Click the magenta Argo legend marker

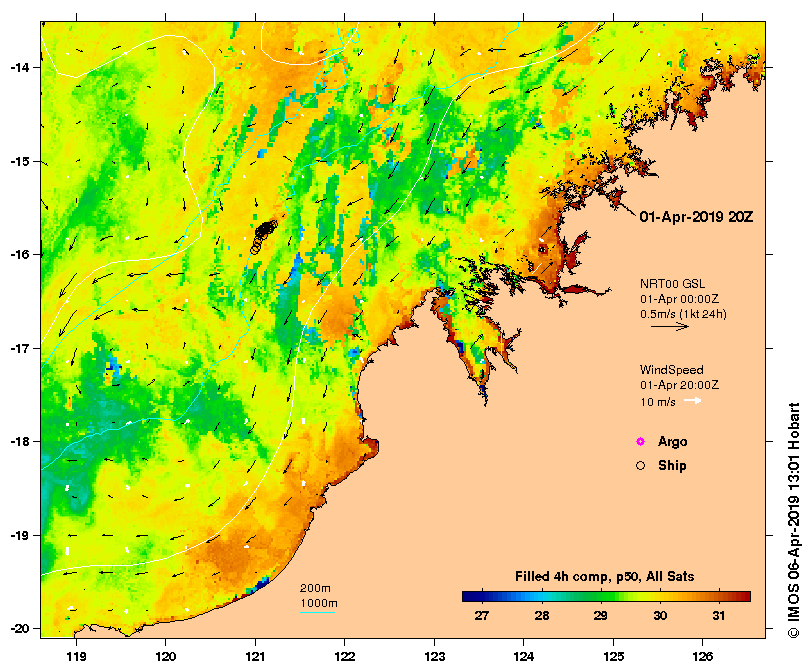coord(640,441)
